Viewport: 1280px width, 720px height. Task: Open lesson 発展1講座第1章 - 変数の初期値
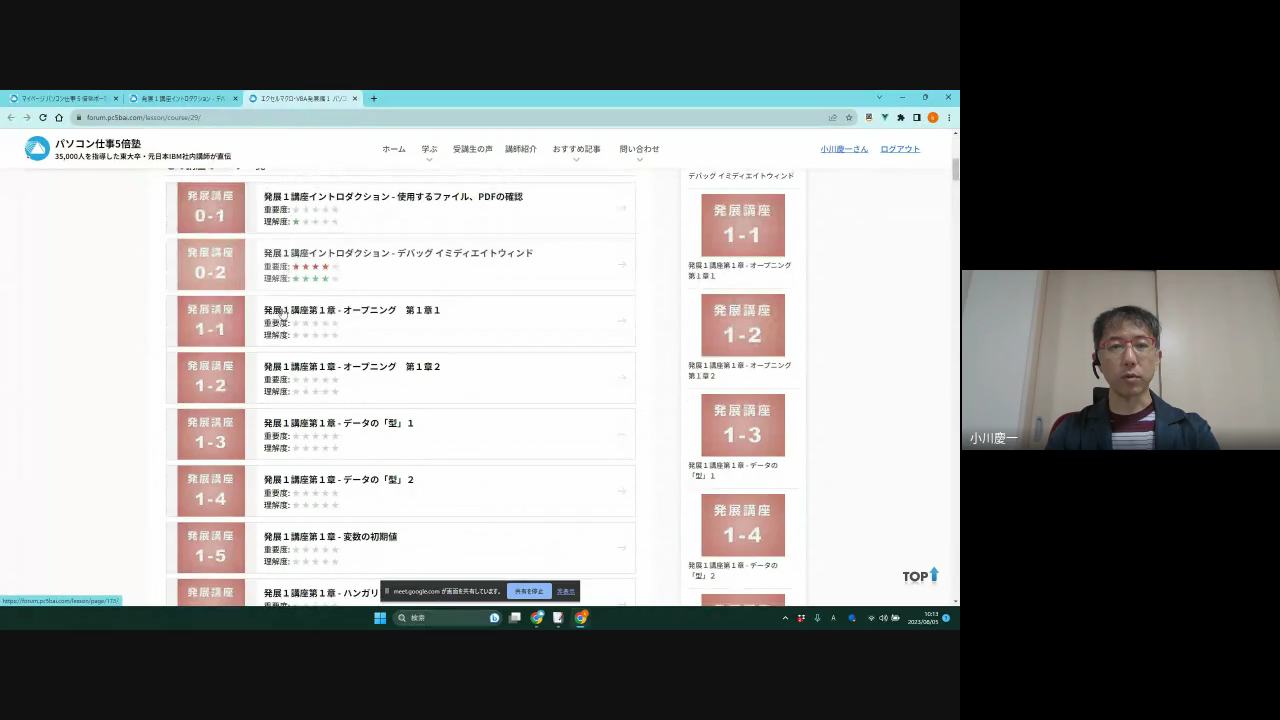tap(330, 537)
